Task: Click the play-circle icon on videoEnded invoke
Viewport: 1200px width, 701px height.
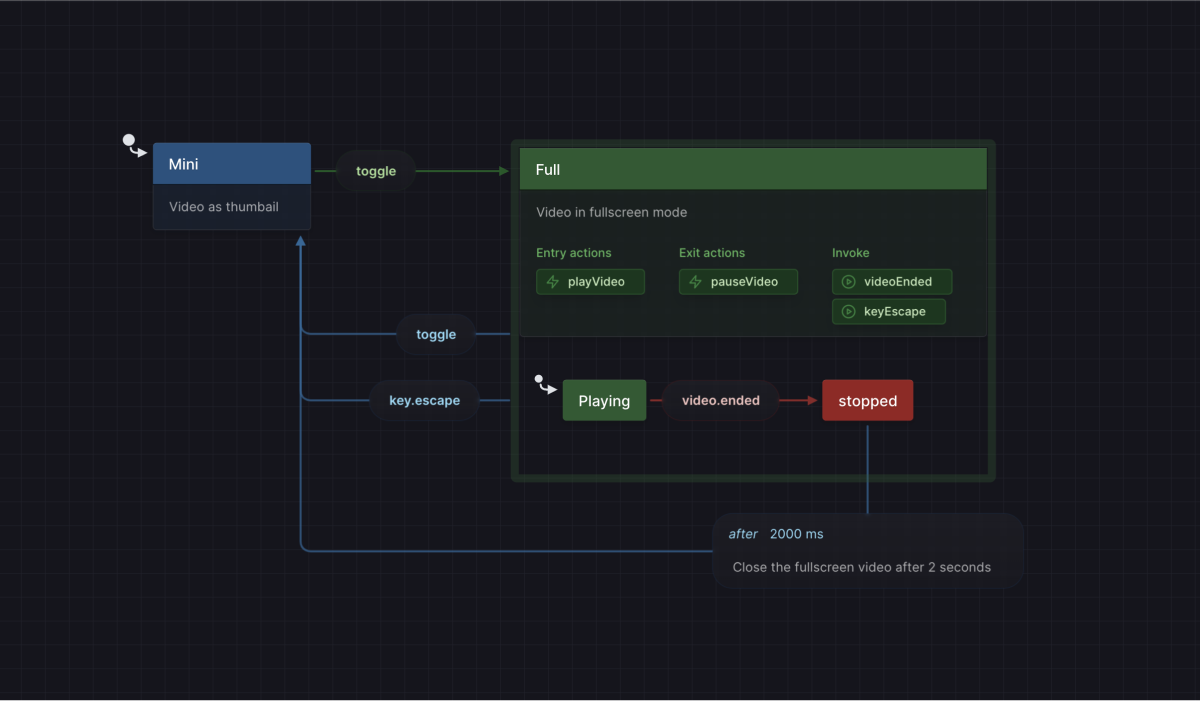Action: pyautogui.click(x=848, y=281)
